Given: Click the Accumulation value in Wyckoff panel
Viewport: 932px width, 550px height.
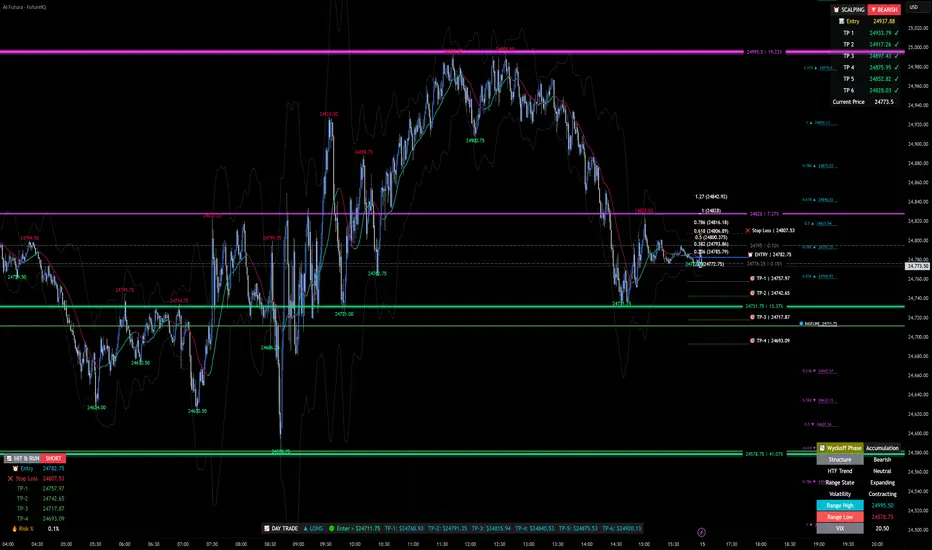Looking at the screenshot, I should coord(882,448).
